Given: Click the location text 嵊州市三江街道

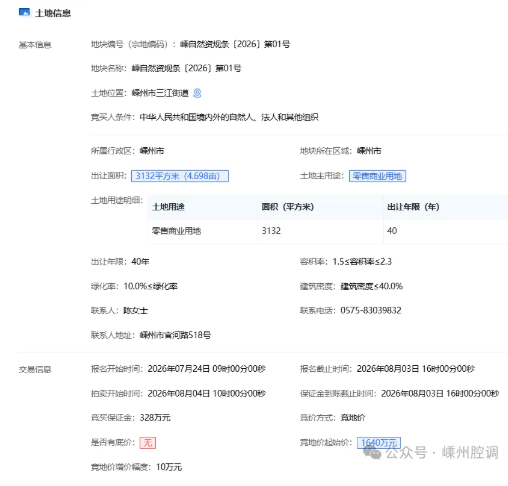Looking at the screenshot, I should [x=160, y=93].
